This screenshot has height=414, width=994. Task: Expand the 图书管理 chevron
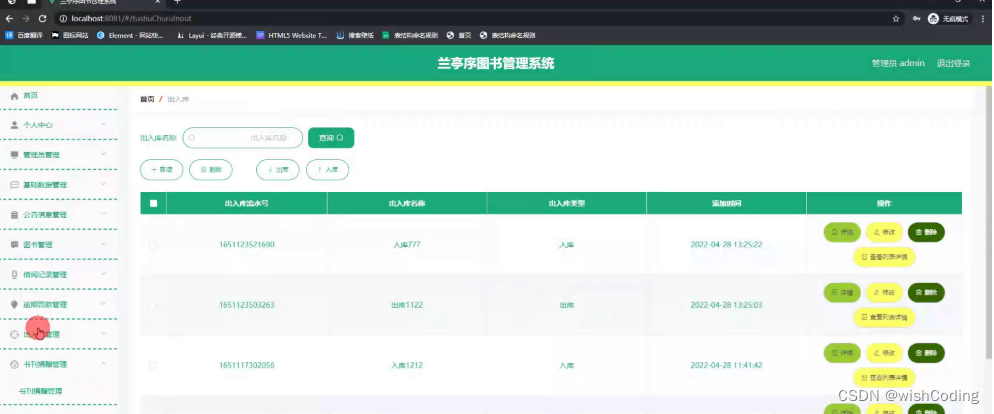(x=104, y=244)
